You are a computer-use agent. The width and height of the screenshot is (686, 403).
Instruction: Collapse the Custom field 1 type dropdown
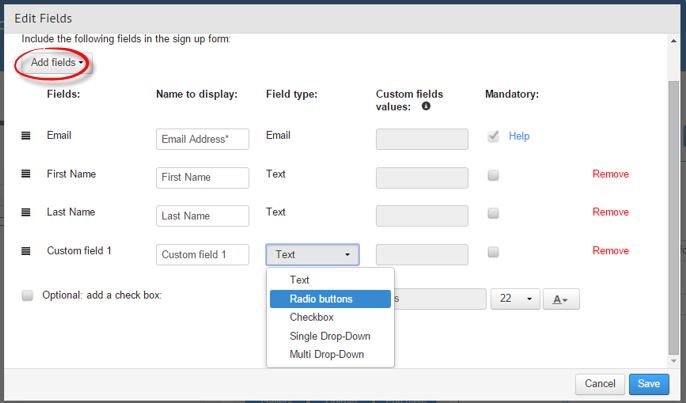point(312,255)
